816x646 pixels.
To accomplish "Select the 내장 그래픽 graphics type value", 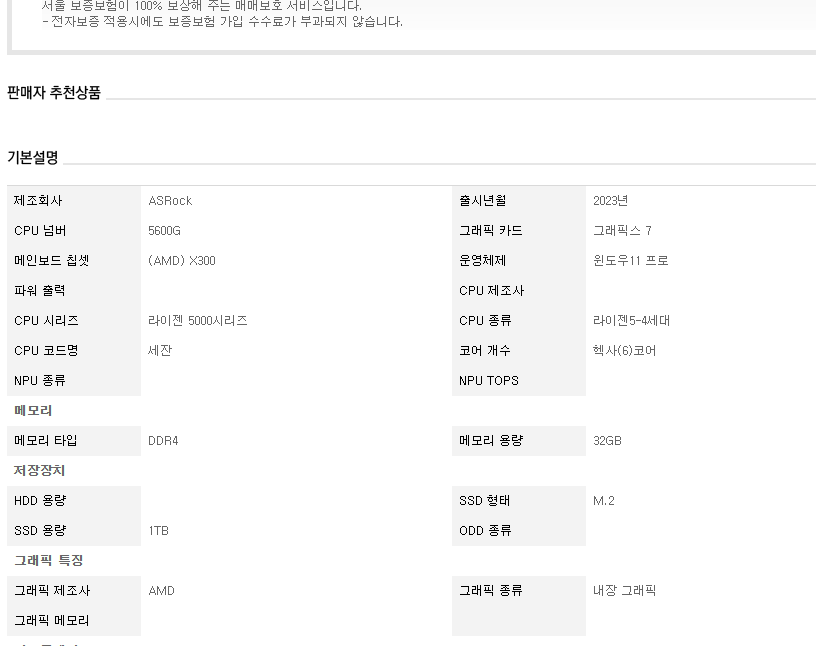I will [624, 591].
